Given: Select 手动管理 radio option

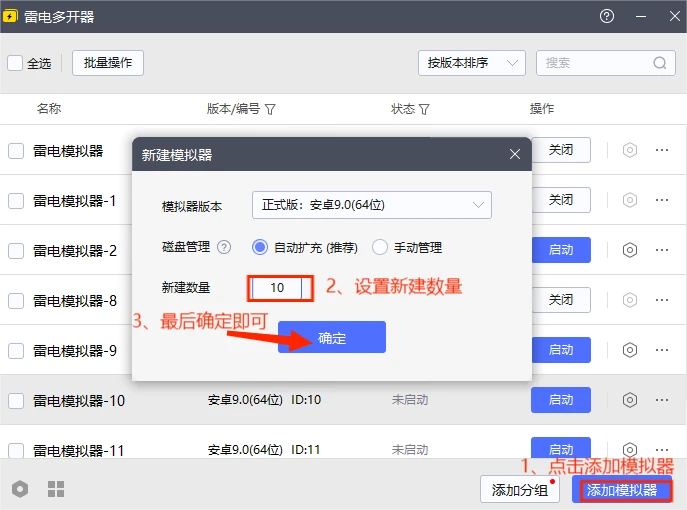Looking at the screenshot, I should [x=380, y=248].
